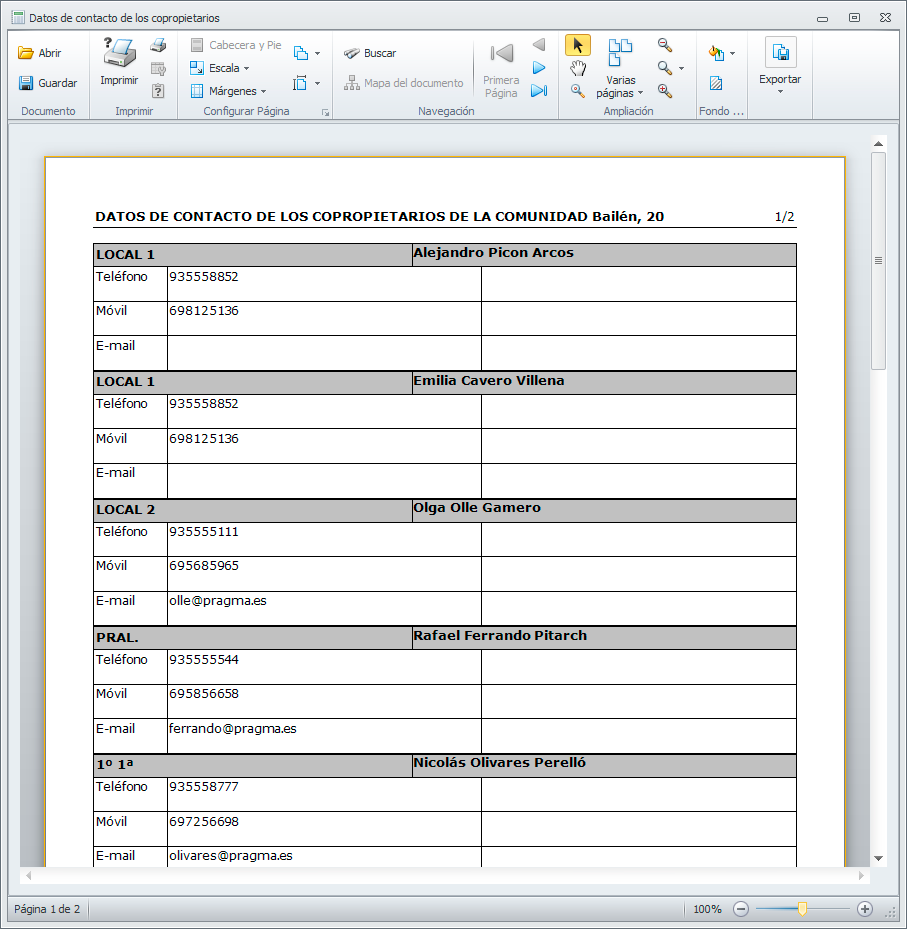Click the Buscar search button
The height and width of the screenshot is (929, 907).
[x=370, y=53]
